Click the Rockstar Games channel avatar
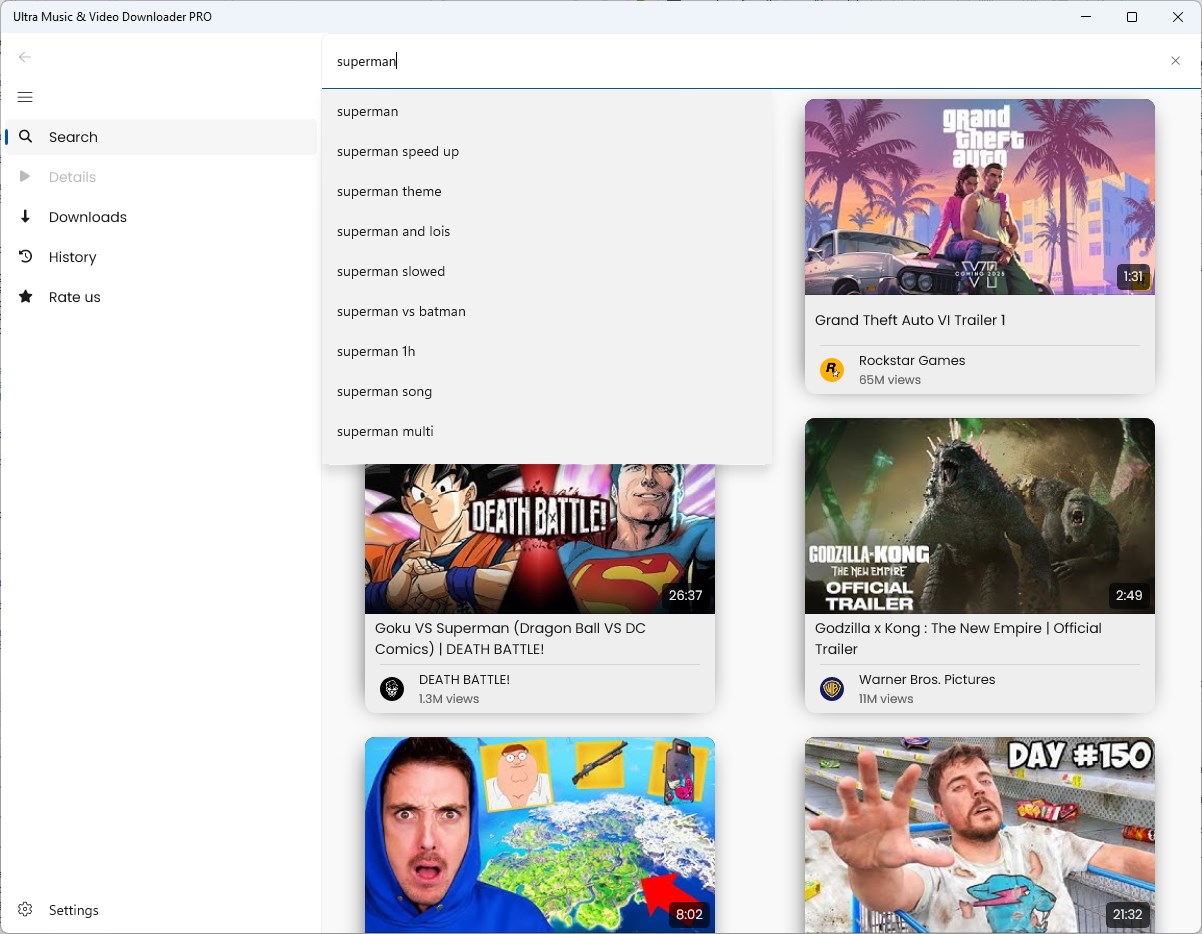Image resolution: width=1202 pixels, height=934 pixels. click(x=832, y=370)
